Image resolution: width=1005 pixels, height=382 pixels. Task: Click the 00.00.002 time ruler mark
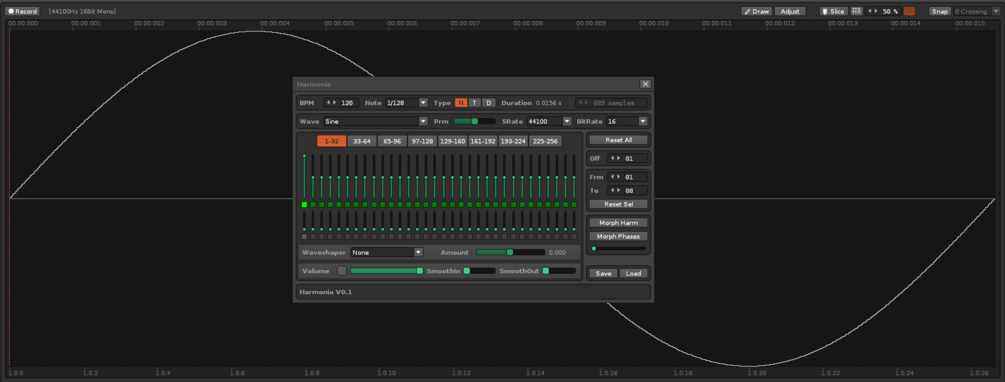tap(149, 23)
